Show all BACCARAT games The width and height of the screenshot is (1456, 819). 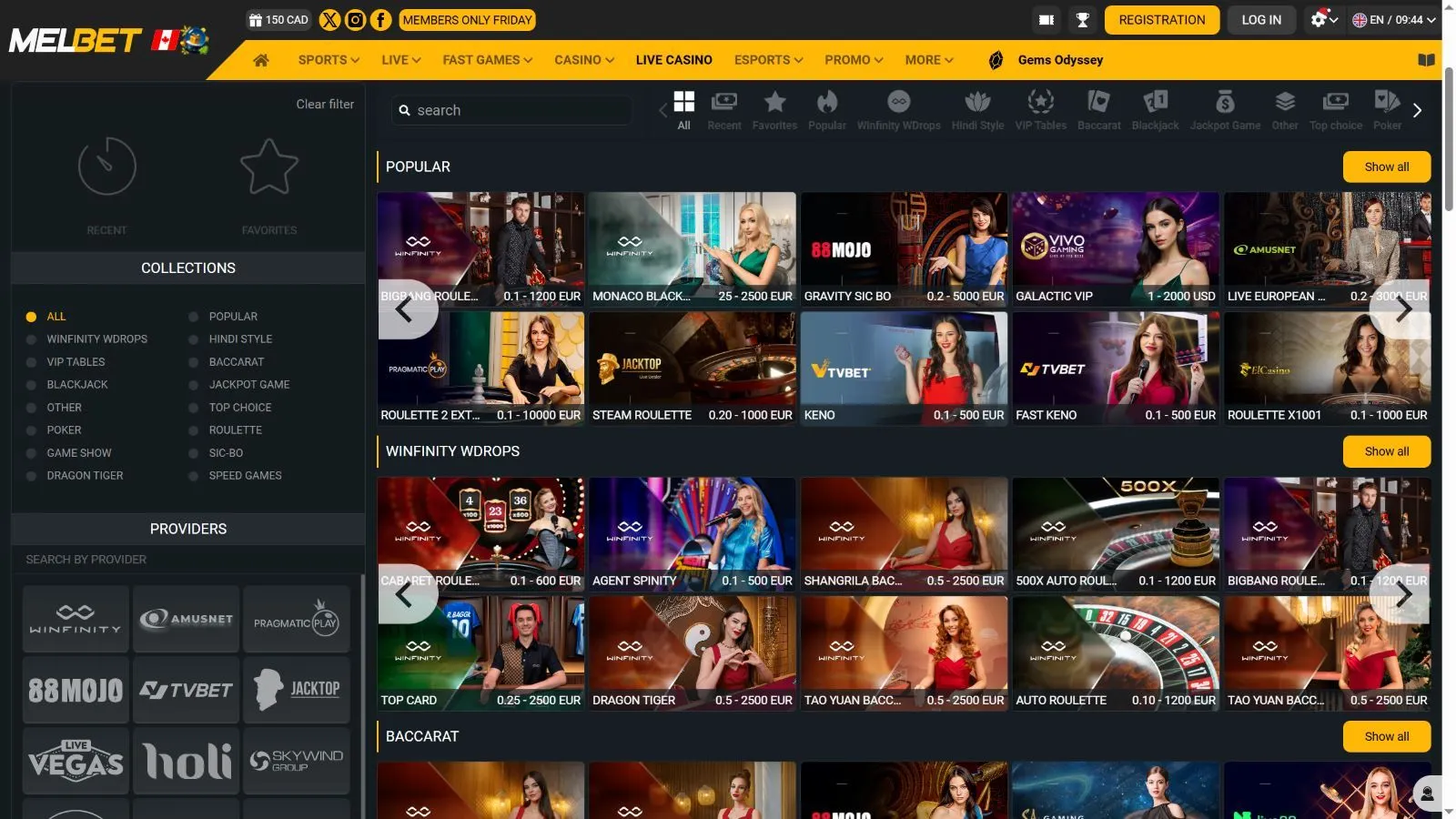1387,737
